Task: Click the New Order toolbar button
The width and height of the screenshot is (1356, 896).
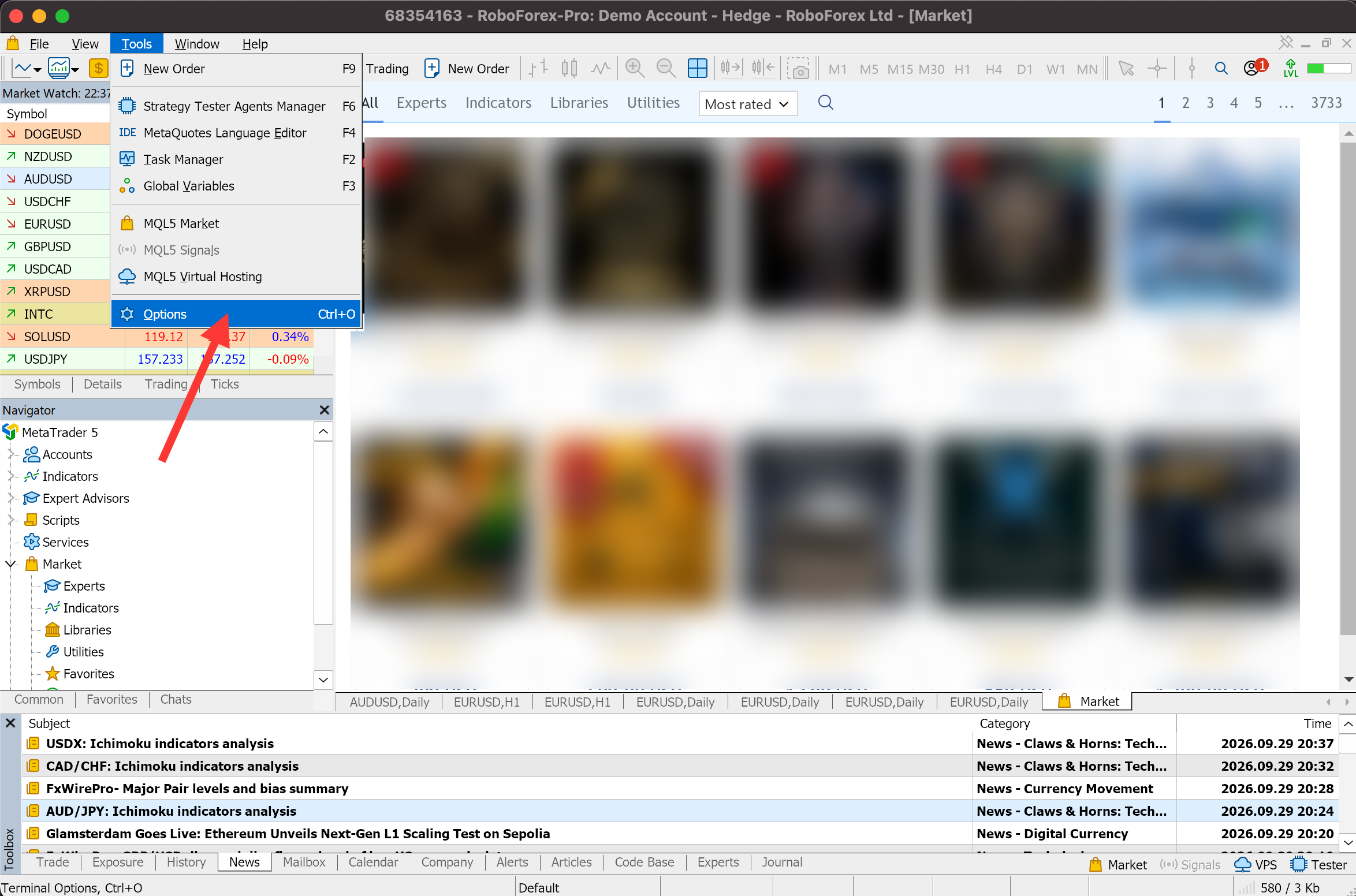Action: click(x=467, y=69)
